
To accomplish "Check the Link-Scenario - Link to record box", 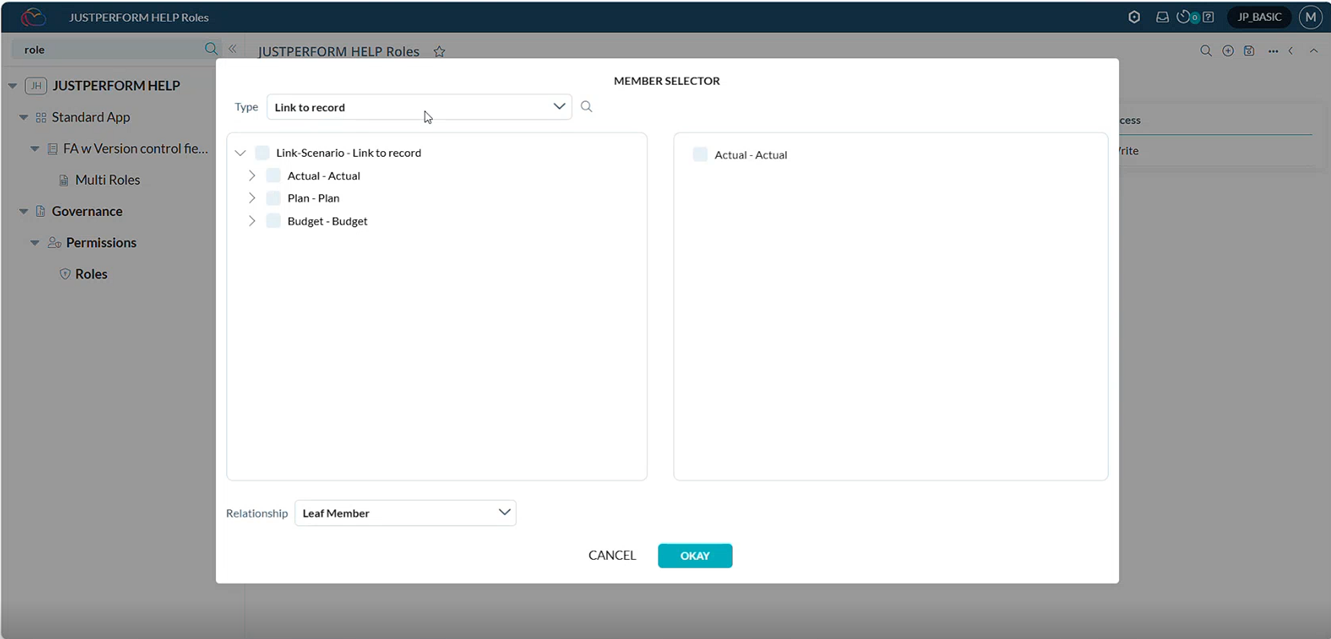I will point(262,153).
